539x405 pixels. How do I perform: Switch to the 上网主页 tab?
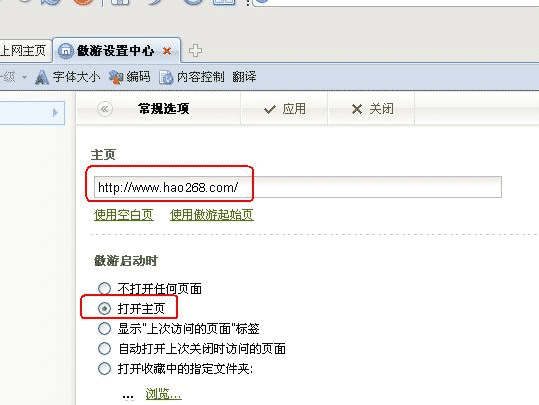click(23, 51)
